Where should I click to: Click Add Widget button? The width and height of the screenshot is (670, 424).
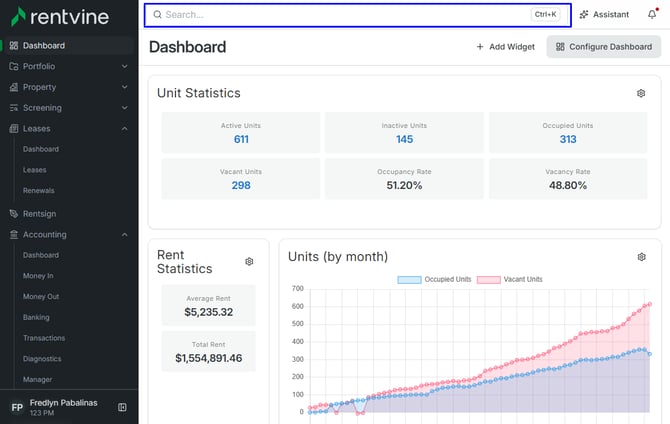pos(505,47)
